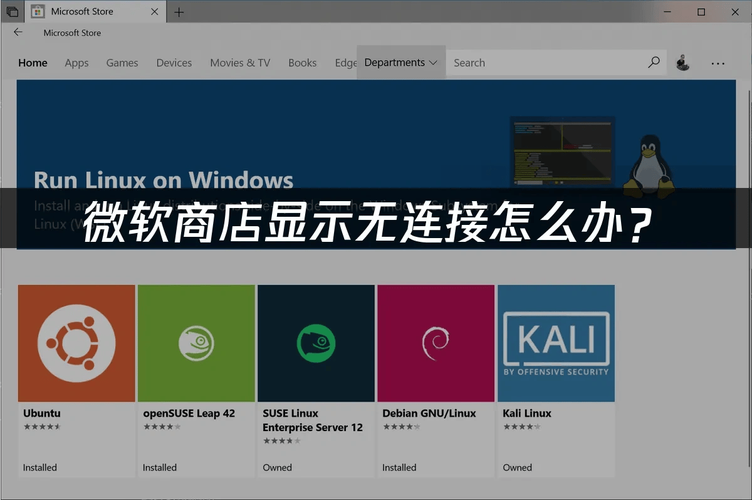Click the Installed label under Debian GNU/Linux
Screen dimensions: 752x500
[399, 467]
